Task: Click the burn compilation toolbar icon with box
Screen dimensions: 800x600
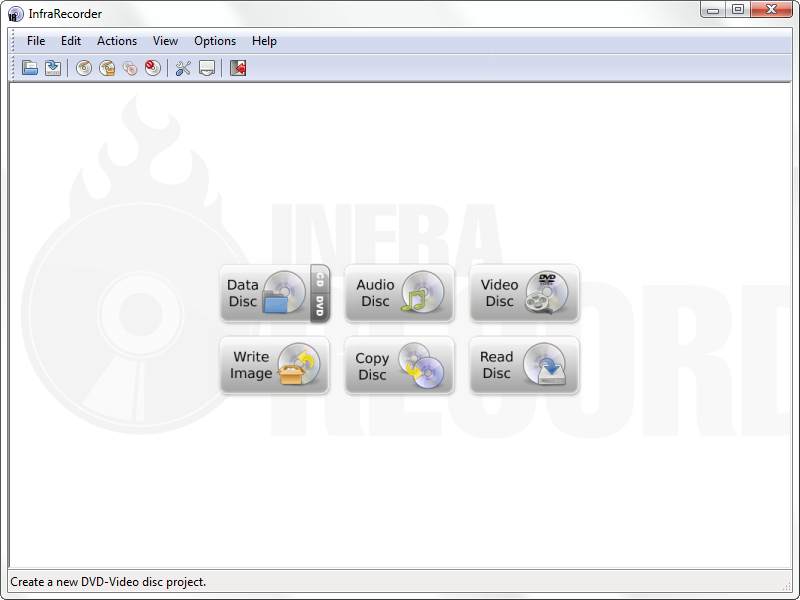Action: pos(107,68)
